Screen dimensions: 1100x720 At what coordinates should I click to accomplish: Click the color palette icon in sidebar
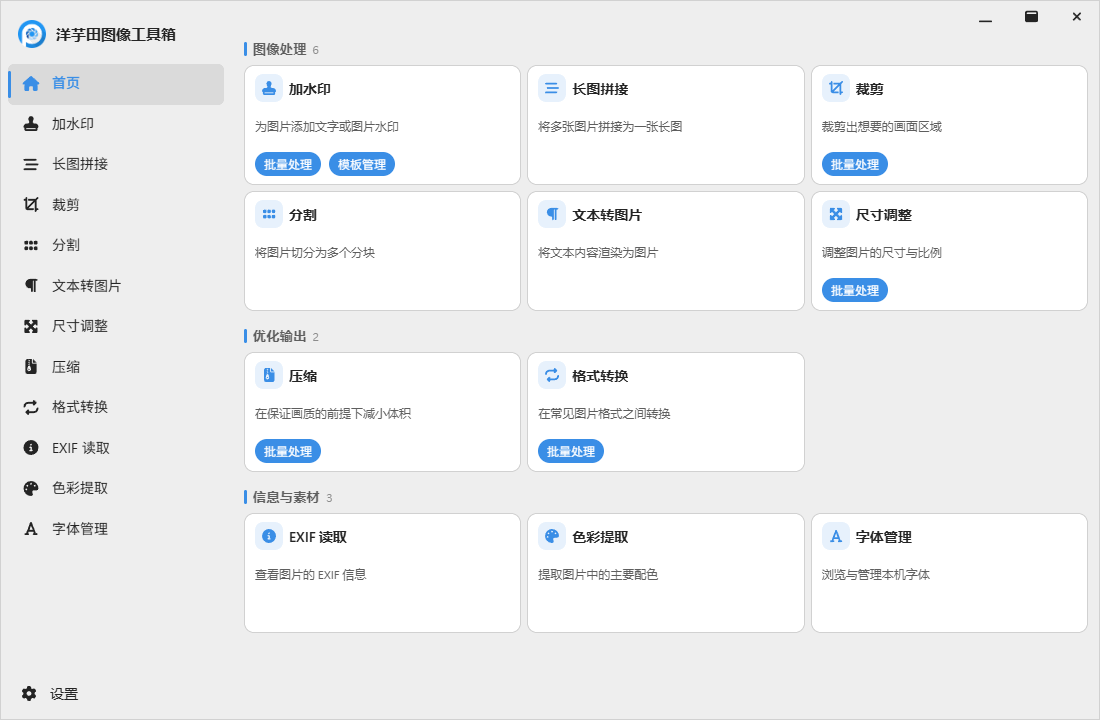[x=31, y=488]
